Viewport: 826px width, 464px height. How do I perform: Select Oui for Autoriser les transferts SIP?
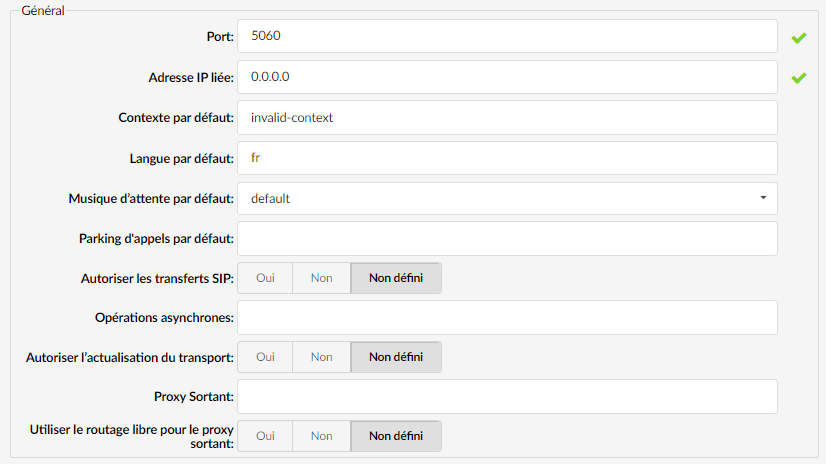[265, 278]
